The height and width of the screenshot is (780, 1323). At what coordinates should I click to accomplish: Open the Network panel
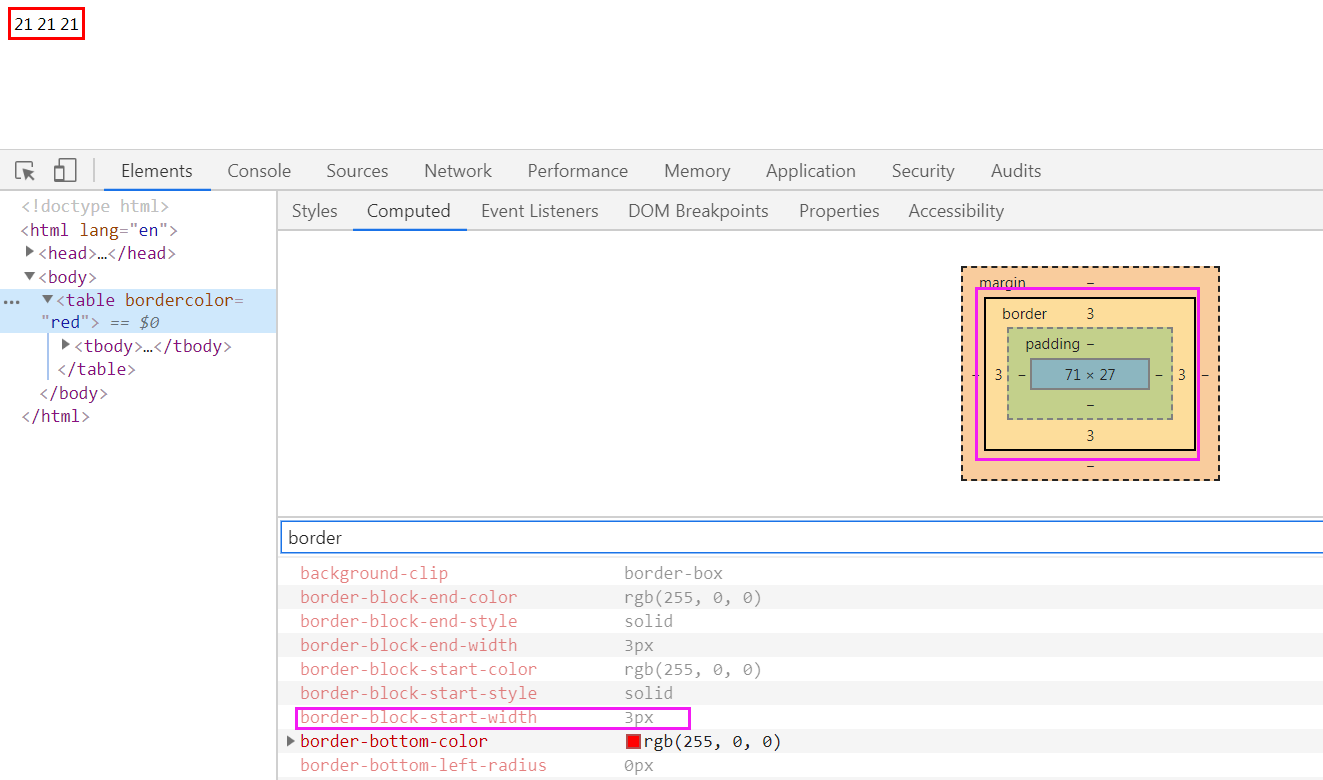(x=458, y=171)
